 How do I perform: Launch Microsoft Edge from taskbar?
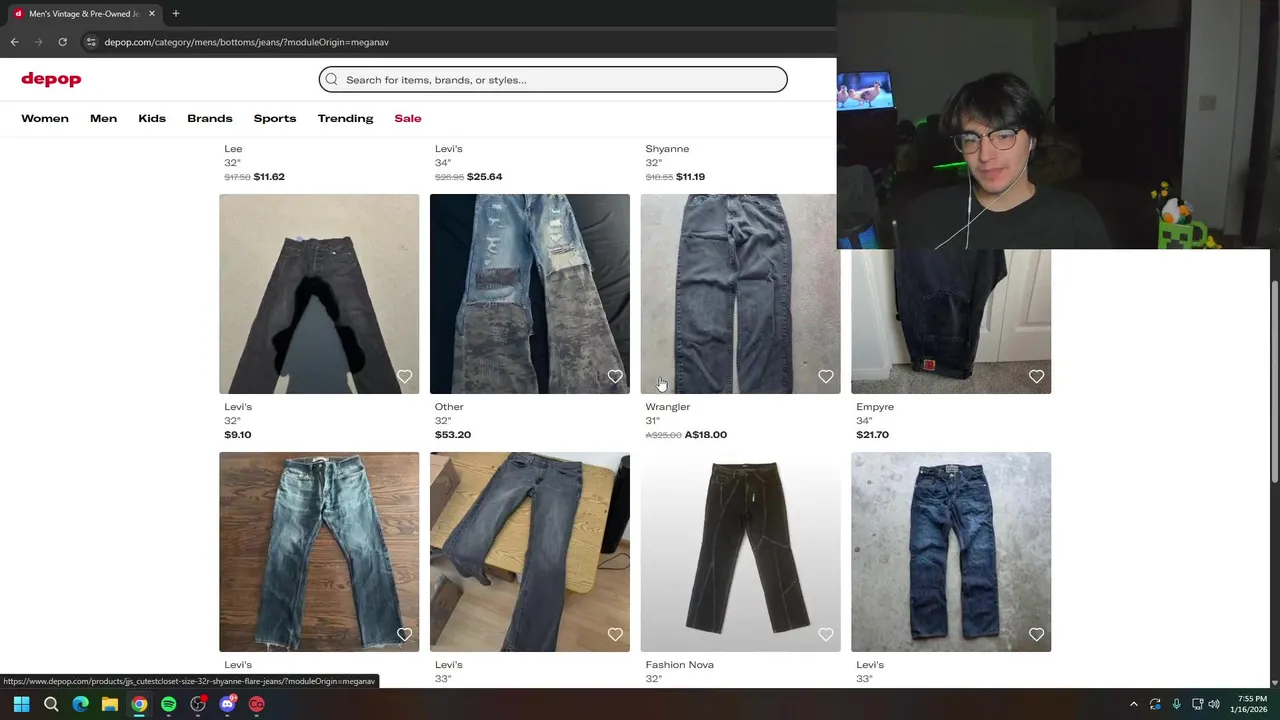pyautogui.click(x=80, y=704)
